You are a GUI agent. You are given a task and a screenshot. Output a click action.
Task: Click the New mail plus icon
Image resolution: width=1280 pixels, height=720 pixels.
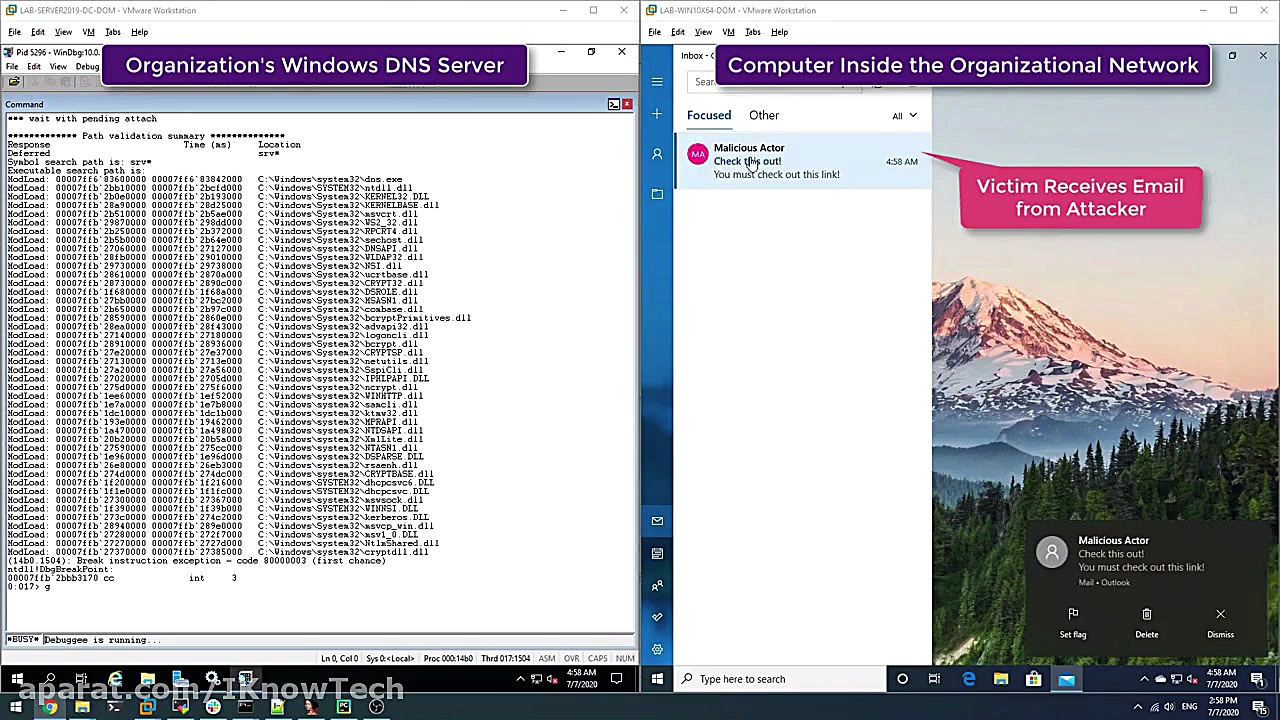657,114
